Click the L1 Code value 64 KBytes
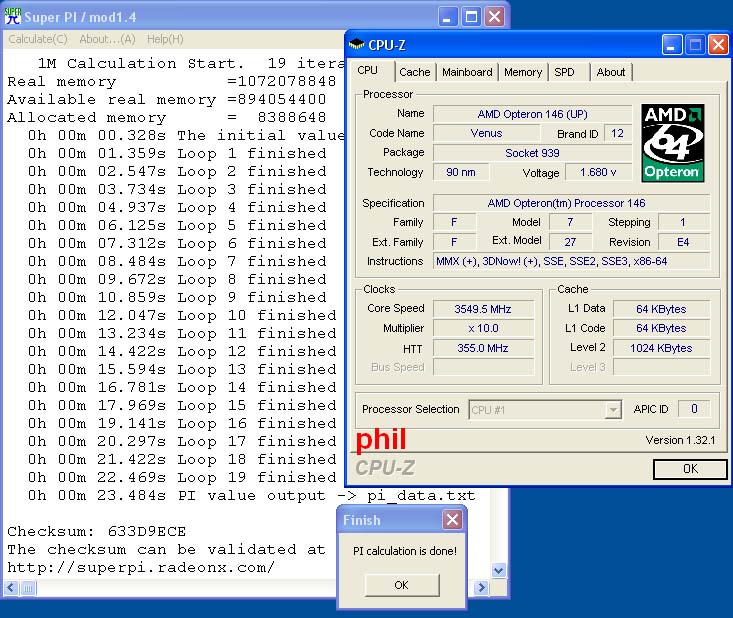The image size is (733, 618). (x=661, y=328)
